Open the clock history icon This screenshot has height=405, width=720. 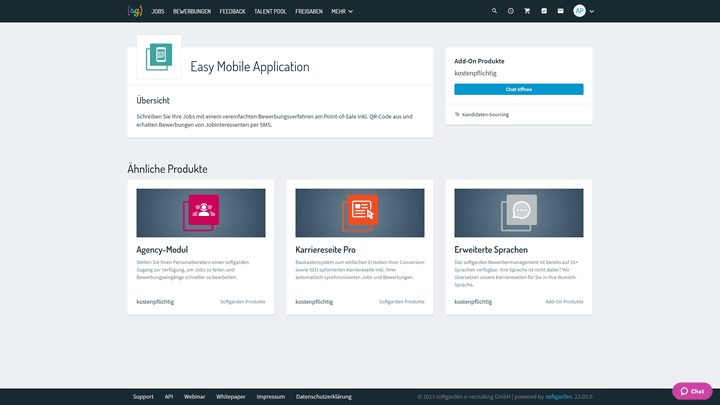point(510,11)
